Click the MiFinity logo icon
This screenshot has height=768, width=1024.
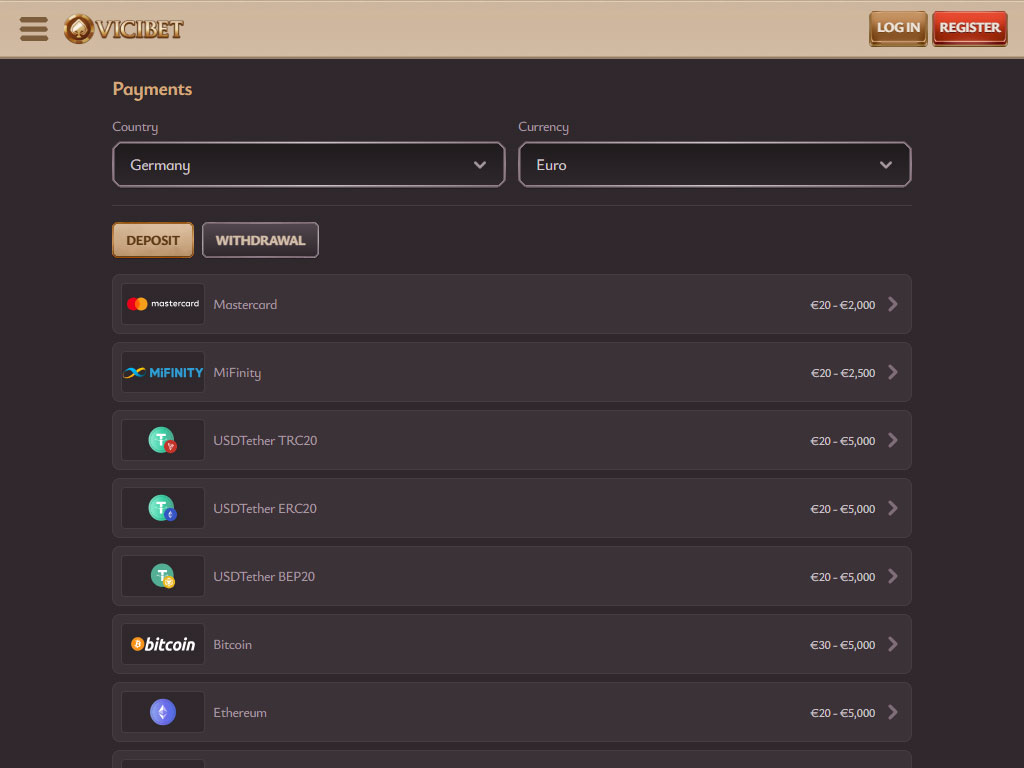pyautogui.click(x=163, y=372)
